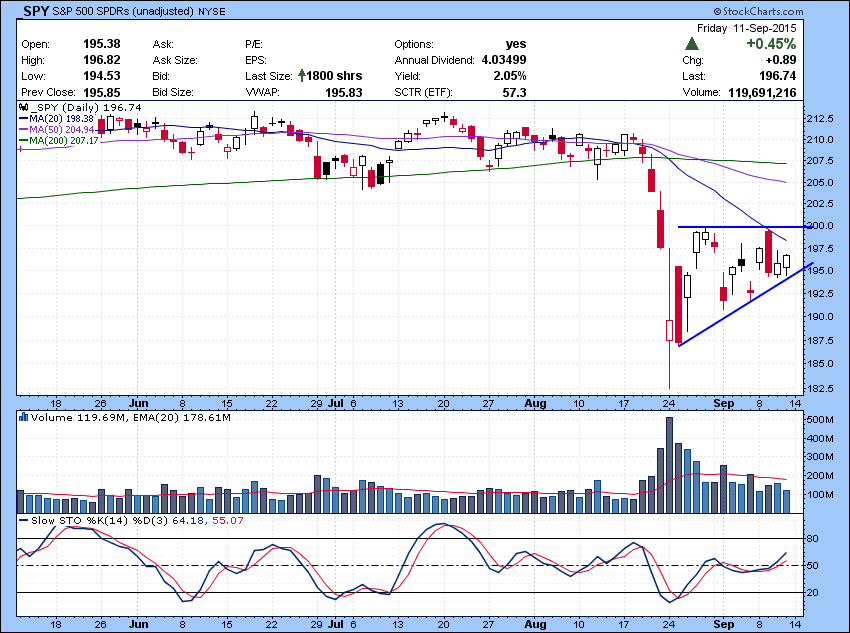
Task: Click the green up arrow beside 1800 shrs
Action: coord(301,76)
